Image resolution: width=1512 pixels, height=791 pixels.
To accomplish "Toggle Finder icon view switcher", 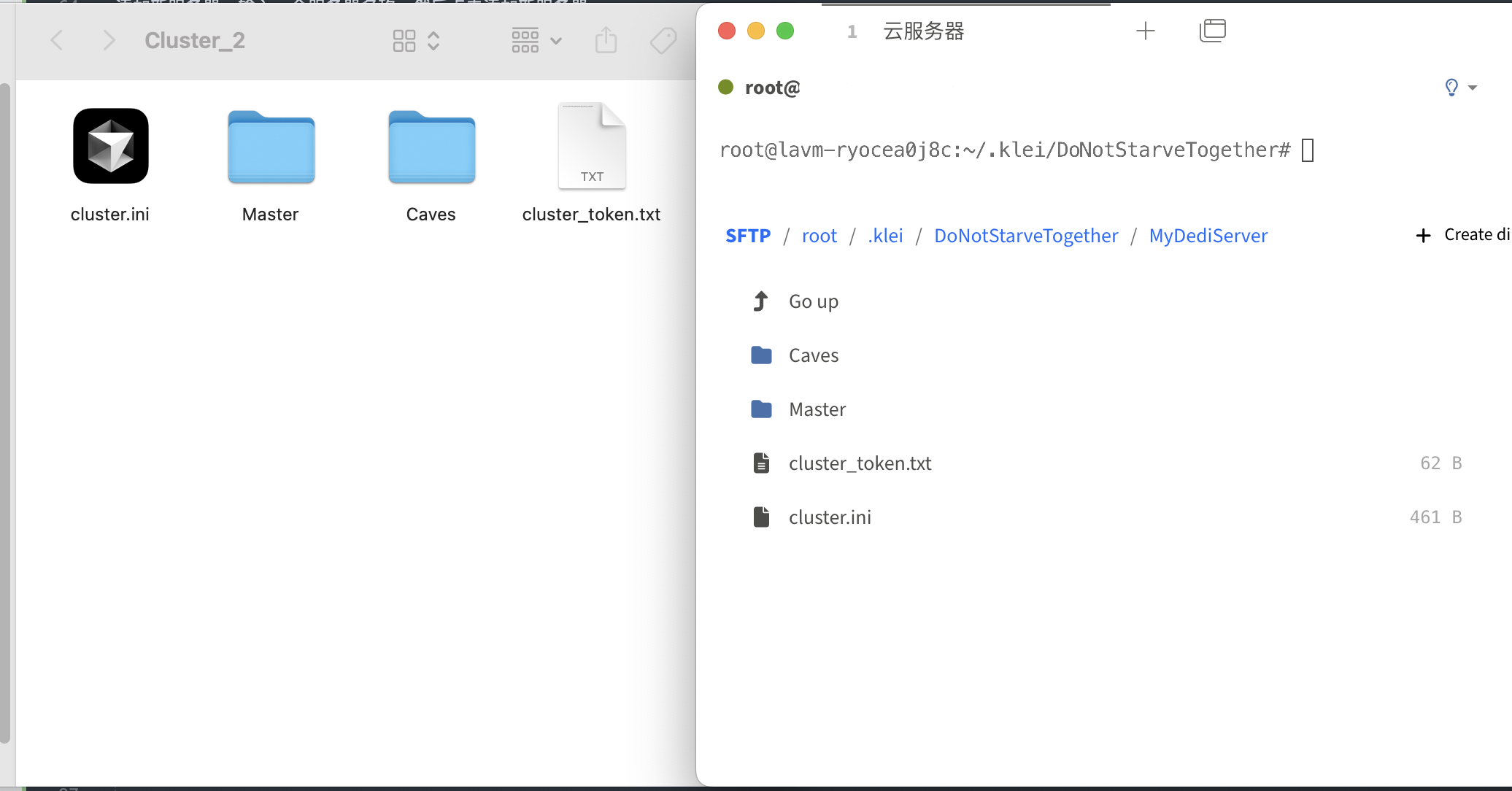I will click(x=415, y=40).
